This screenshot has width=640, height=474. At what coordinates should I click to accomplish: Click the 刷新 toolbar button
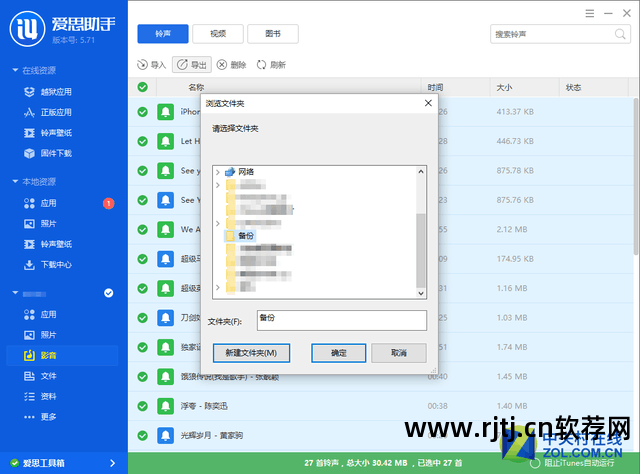point(271,65)
